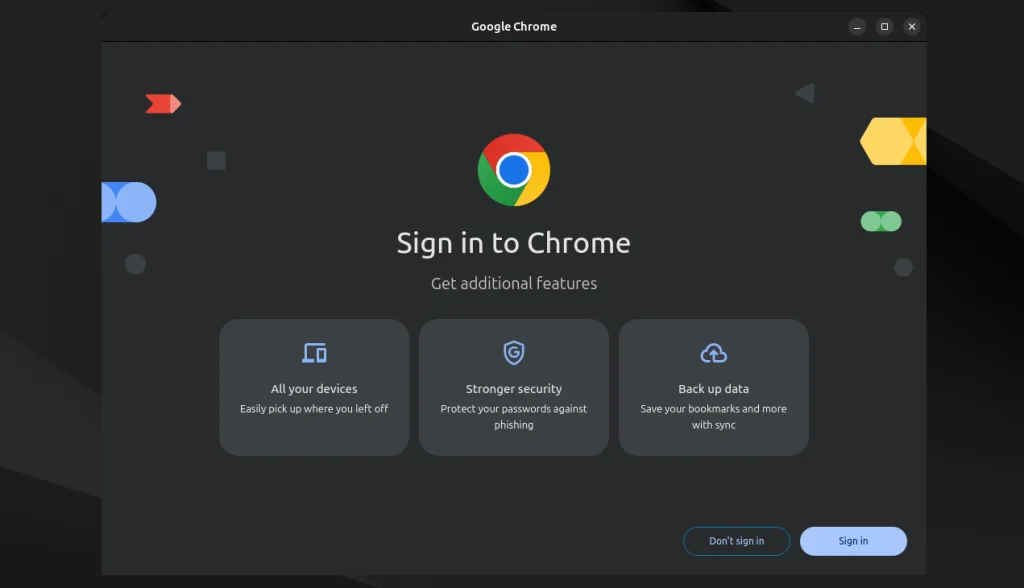The image size is (1024, 588).
Task: Click the small gray hexagon shape
Action: pos(903,267)
